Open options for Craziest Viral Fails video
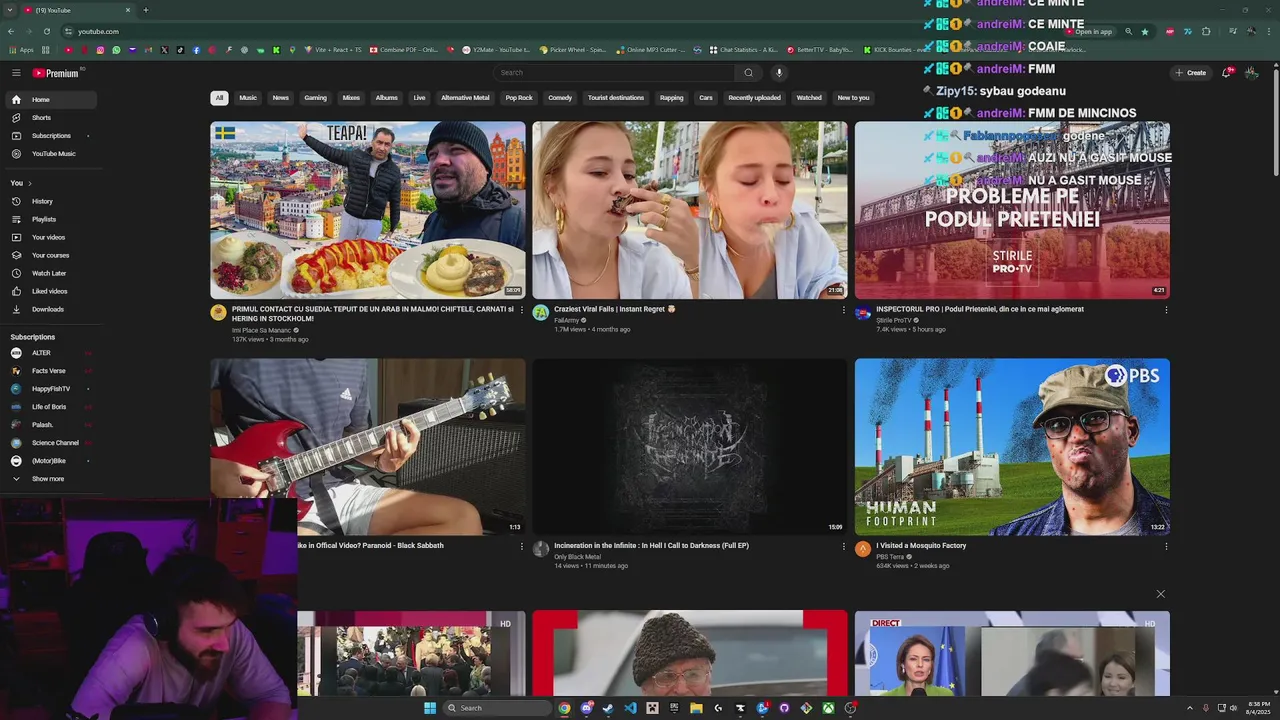The width and height of the screenshot is (1280, 720). [843, 310]
